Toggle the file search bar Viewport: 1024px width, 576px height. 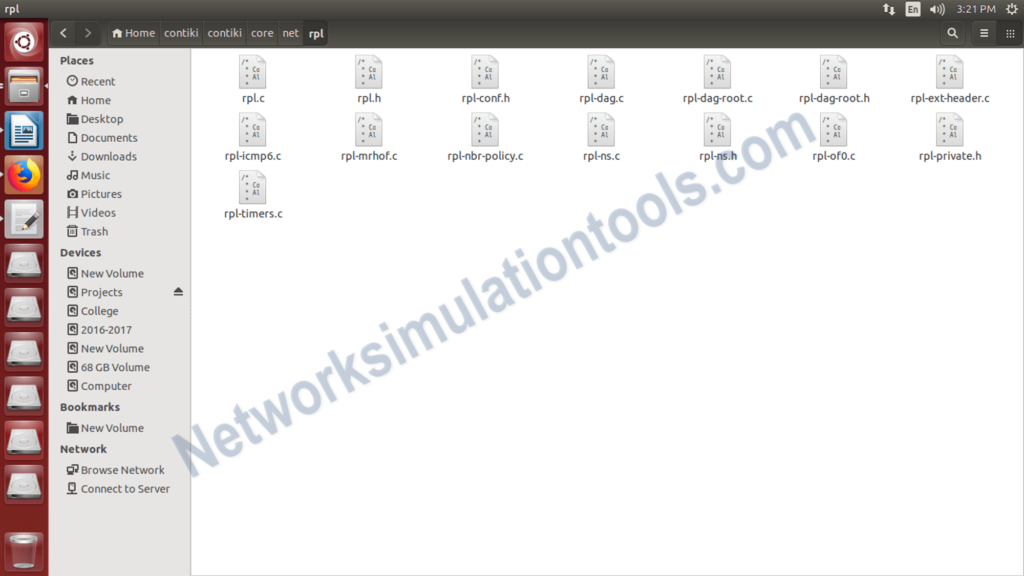(x=952, y=33)
